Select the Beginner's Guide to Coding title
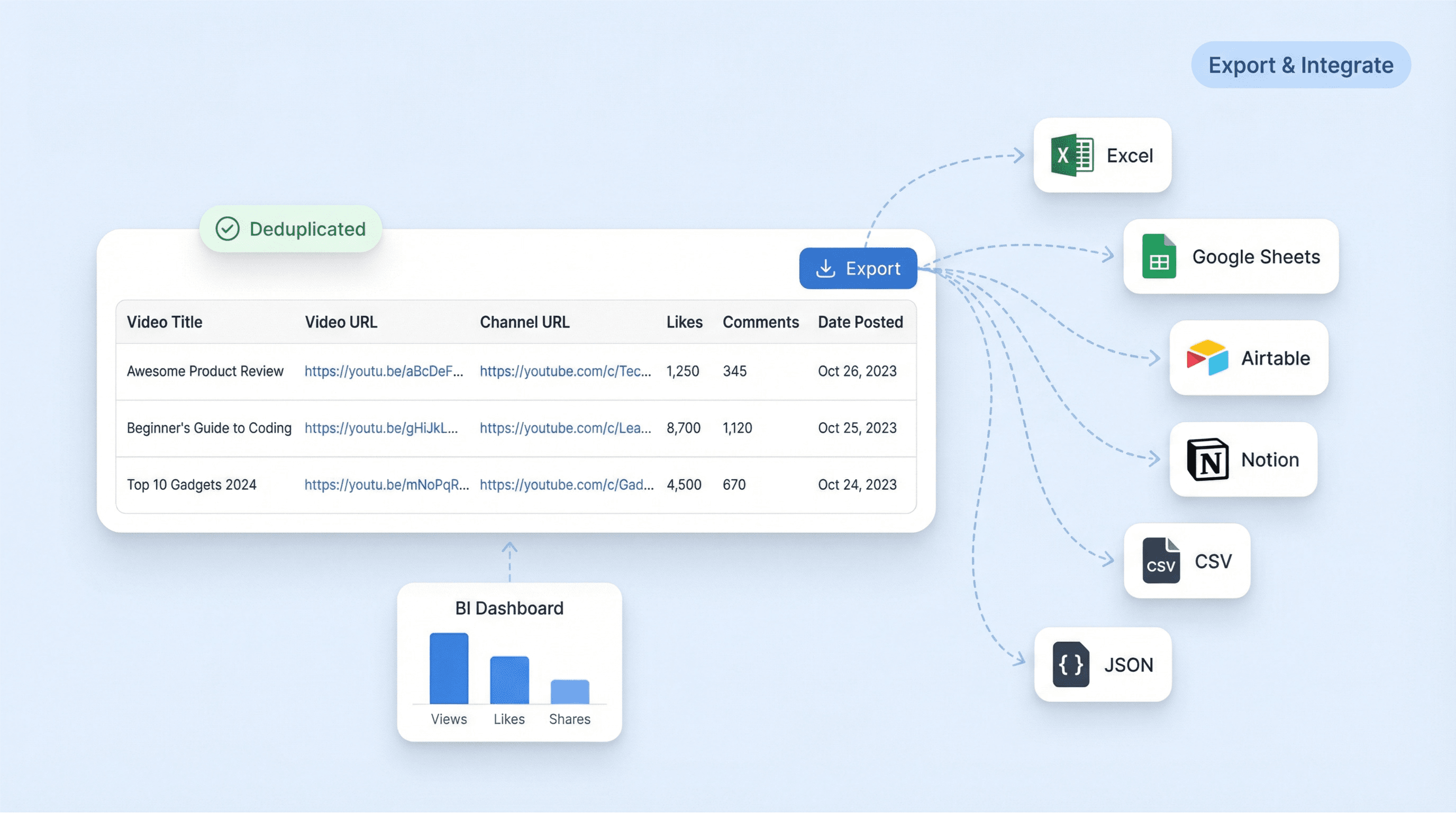Screen dimensions: 1456x814 tap(209, 429)
